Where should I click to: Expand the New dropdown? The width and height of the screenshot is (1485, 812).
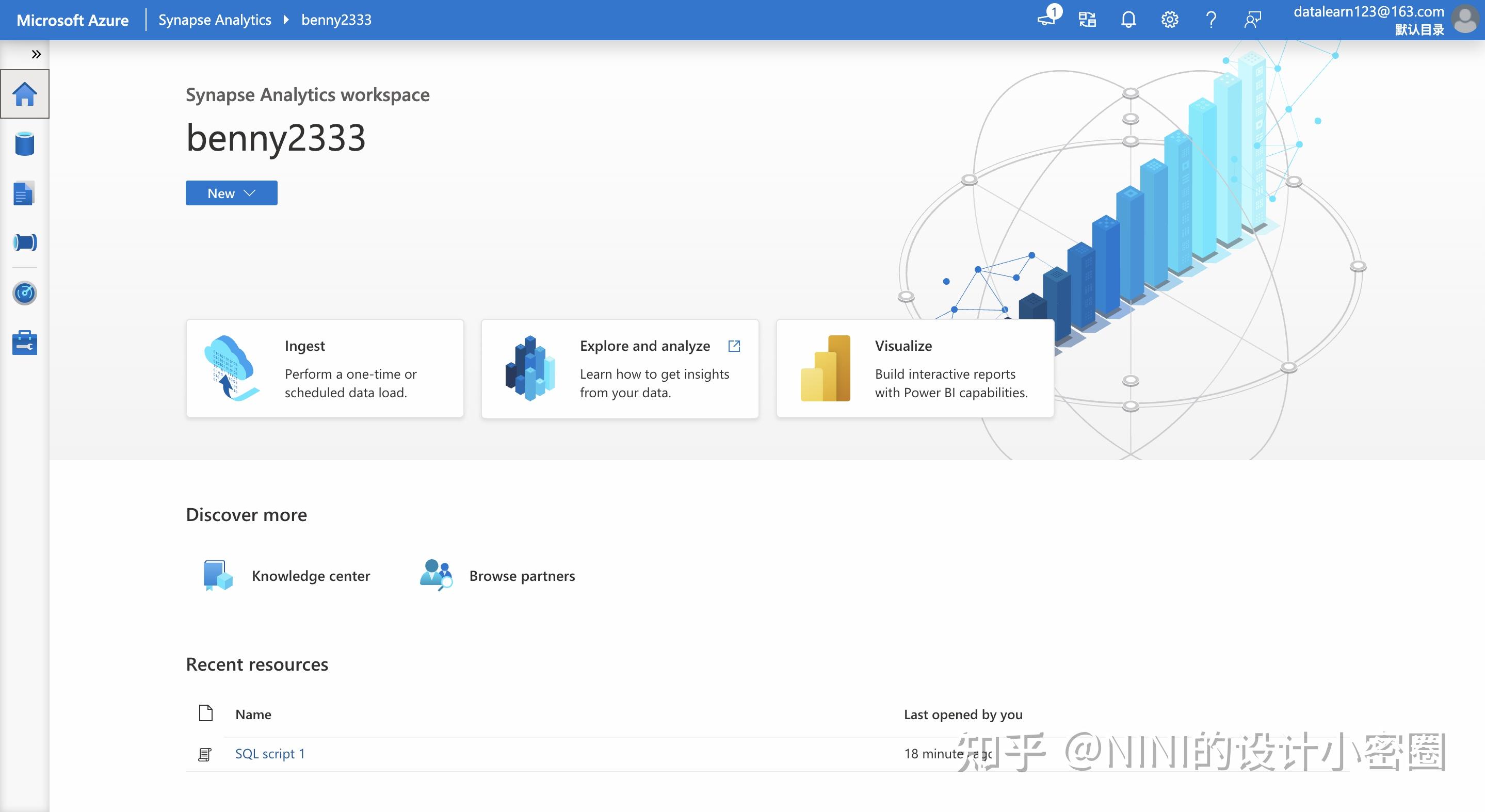tap(231, 192)
